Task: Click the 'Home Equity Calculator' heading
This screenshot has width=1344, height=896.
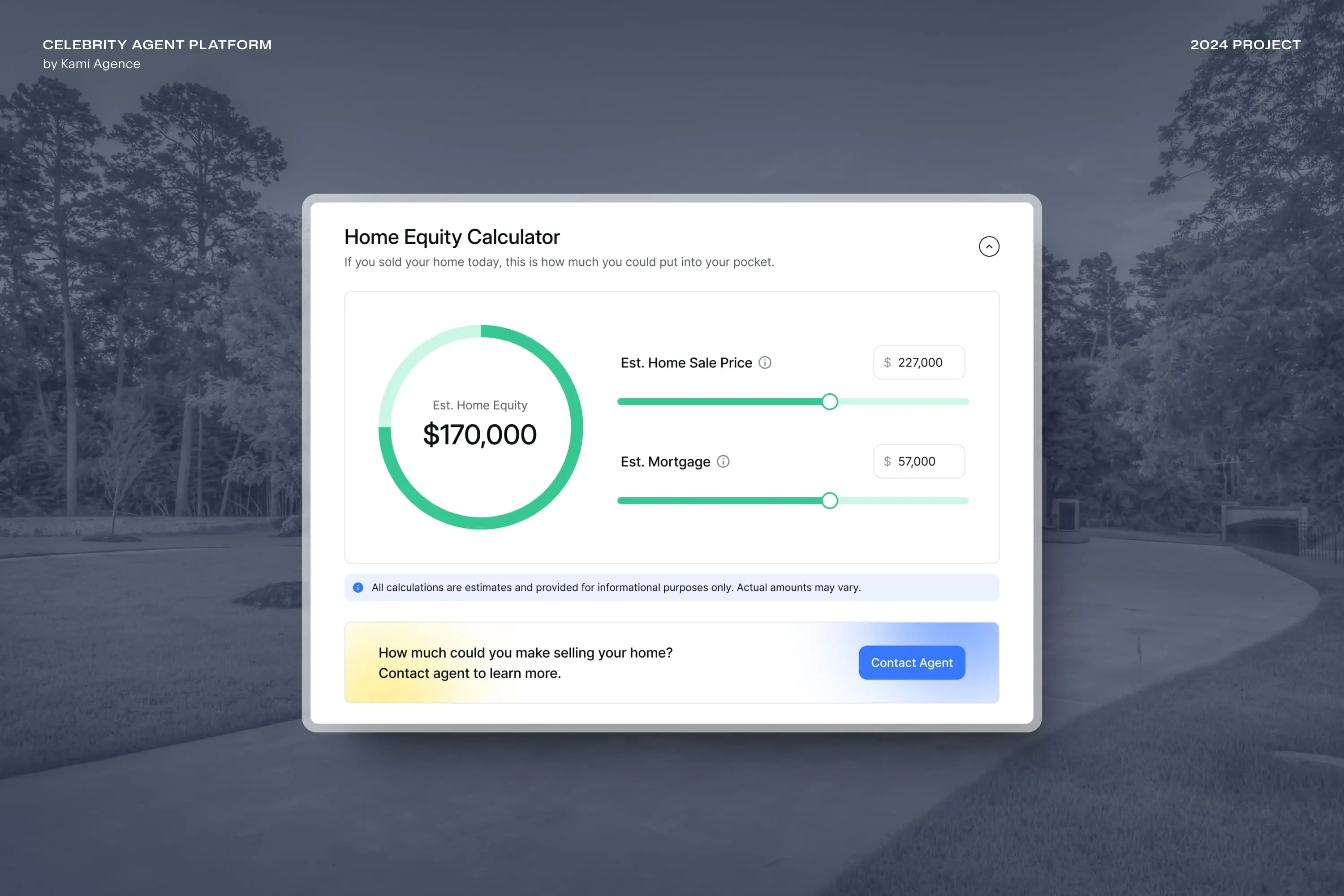Action: 452,237
